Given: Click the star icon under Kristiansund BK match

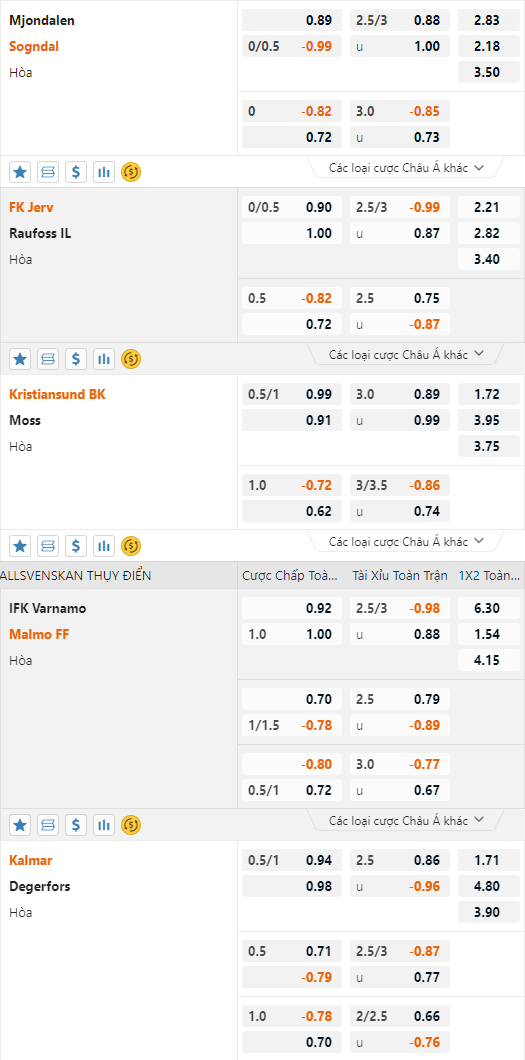Looking at the screenshot, I should (20, 546).
